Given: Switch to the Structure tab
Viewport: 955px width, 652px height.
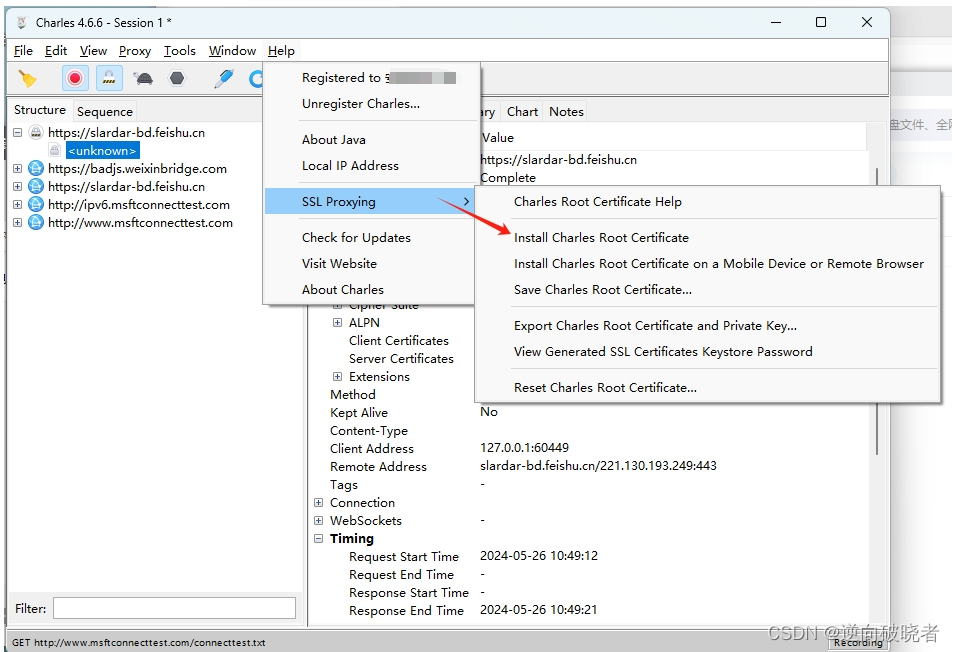Looking at the screenshot, I should pos(40,110).
